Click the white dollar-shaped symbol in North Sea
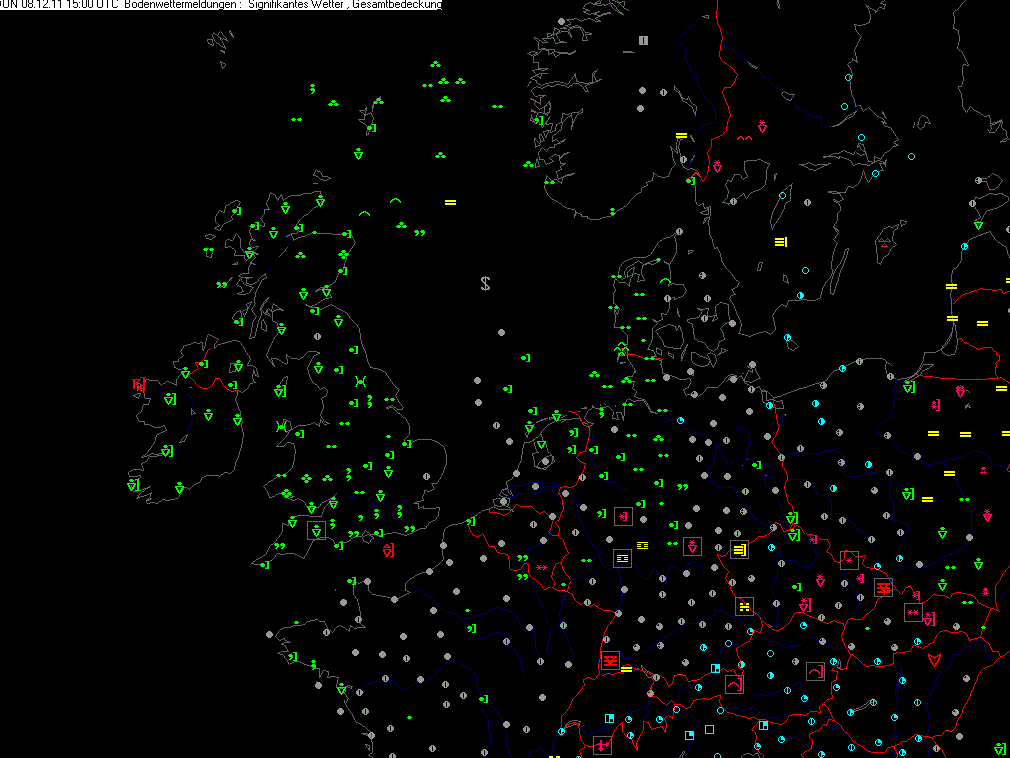 point(485,283)
